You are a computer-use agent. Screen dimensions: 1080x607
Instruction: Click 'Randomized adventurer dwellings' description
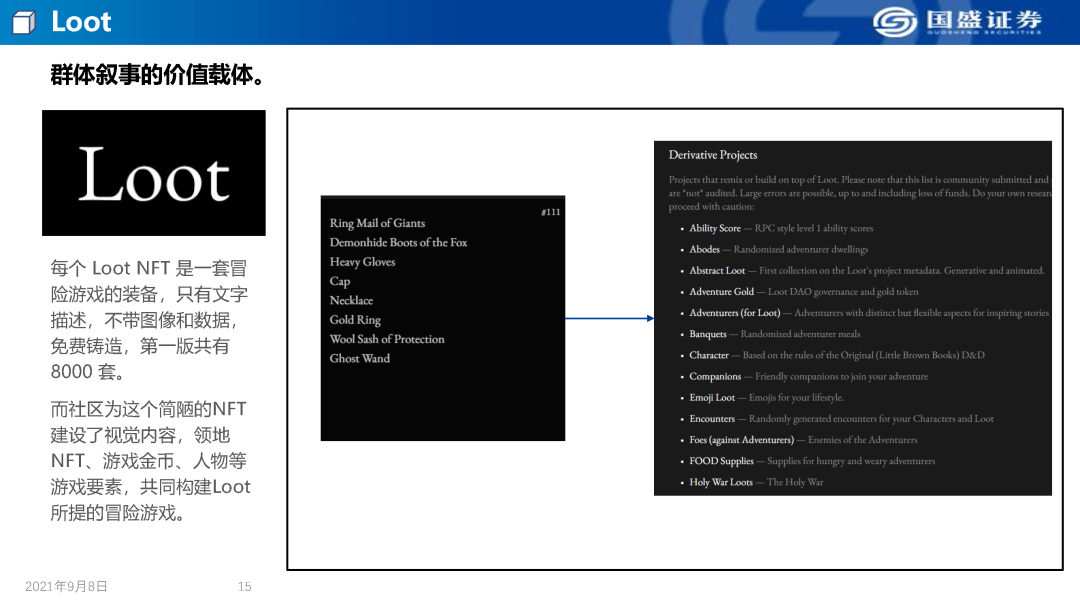[801, 249]
